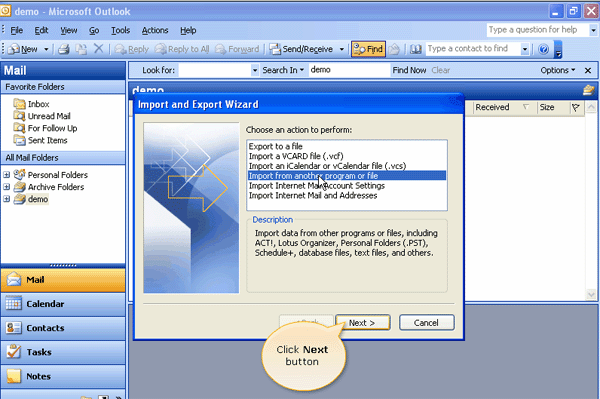
Task: Open the Address Book icon
Action: [416, 49]
